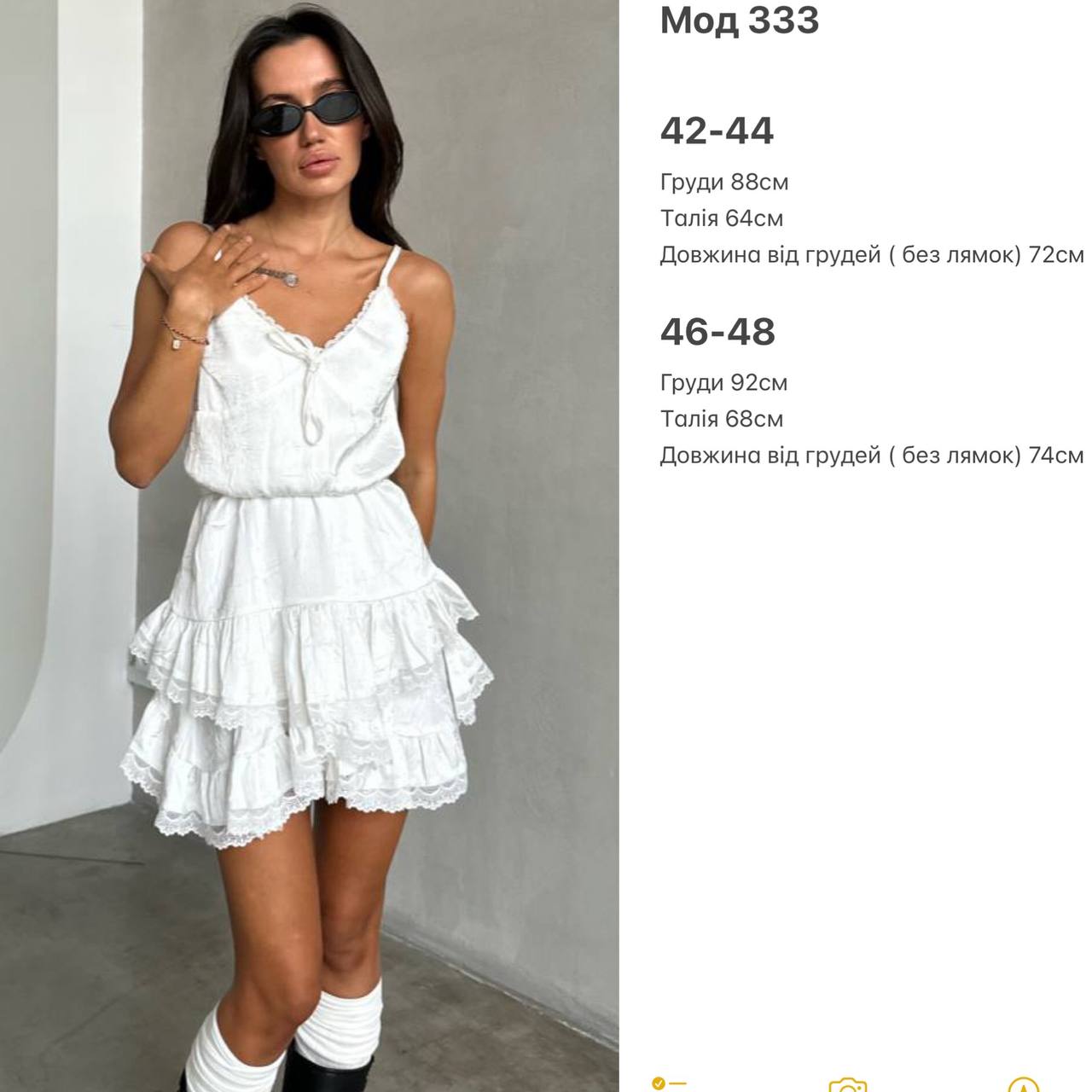Click the 'Довжина від грудей' 72см line
The image size is (1092, 1092).
coord(872,255)
